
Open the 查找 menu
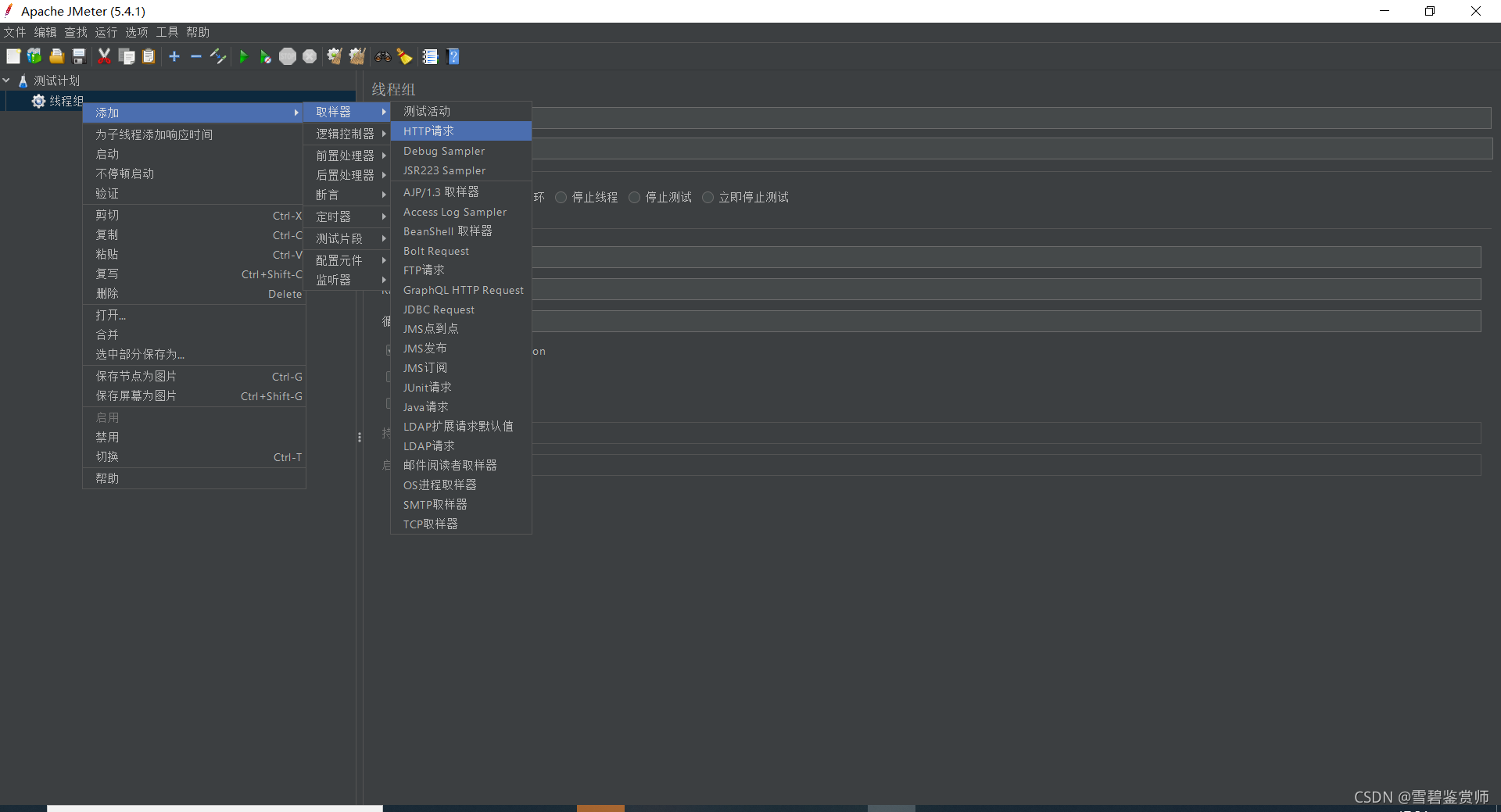coord(76,32)
